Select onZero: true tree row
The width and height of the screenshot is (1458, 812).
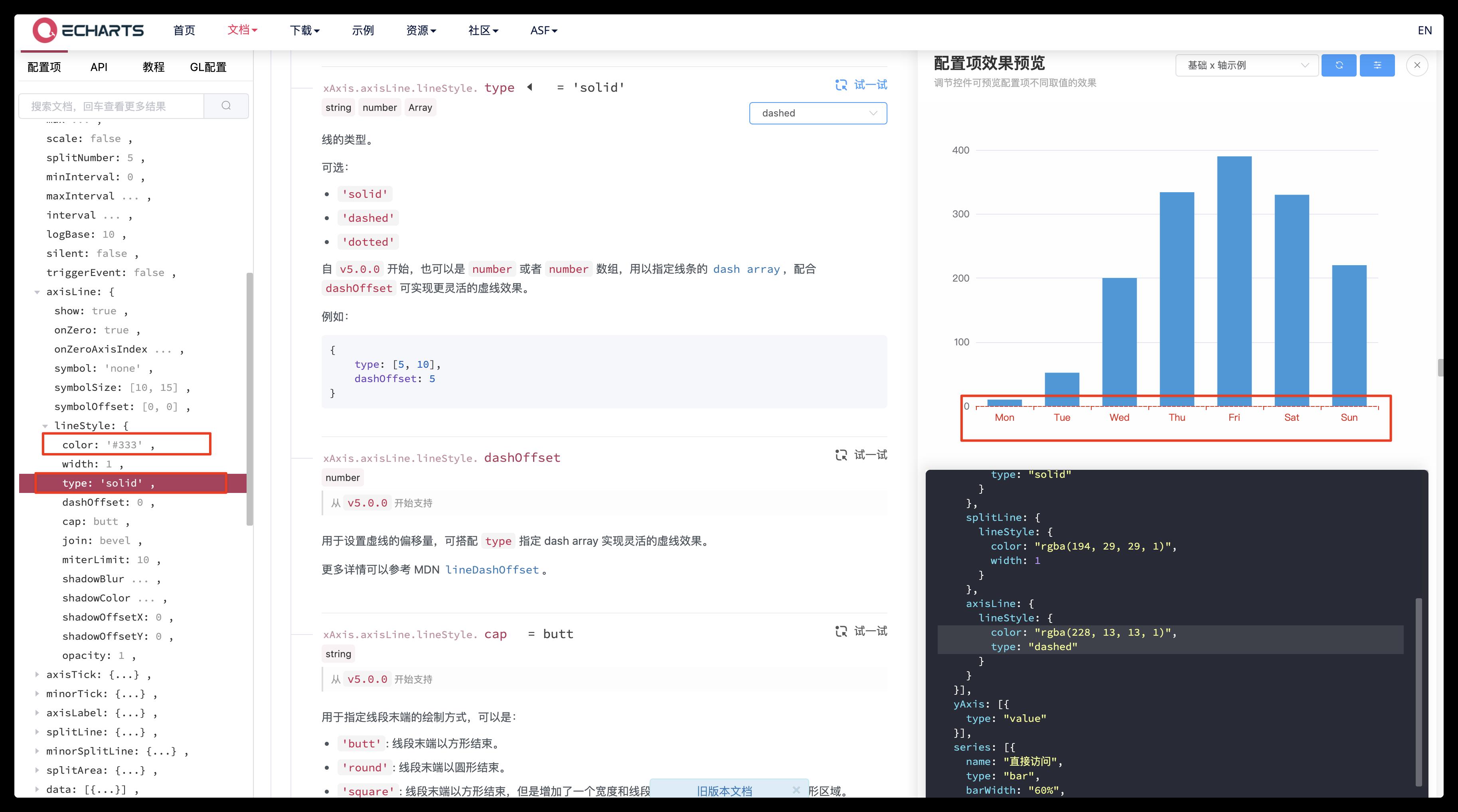click(97, 330)
